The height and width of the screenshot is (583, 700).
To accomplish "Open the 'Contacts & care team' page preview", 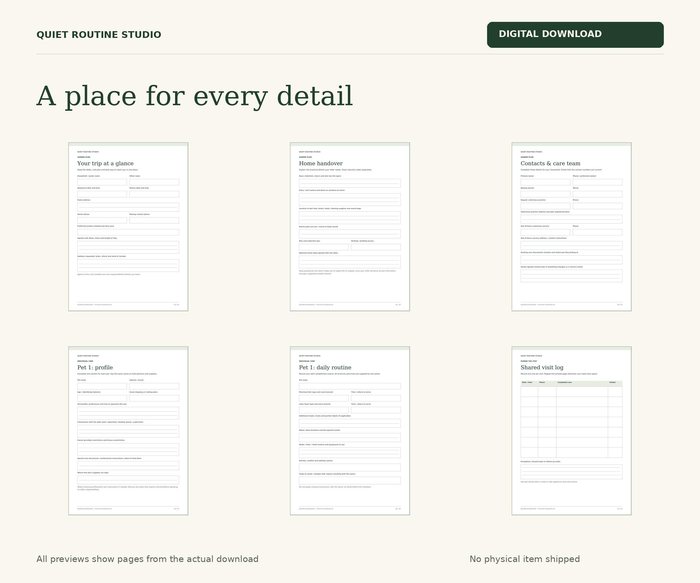I will click(x=571, y=227).
